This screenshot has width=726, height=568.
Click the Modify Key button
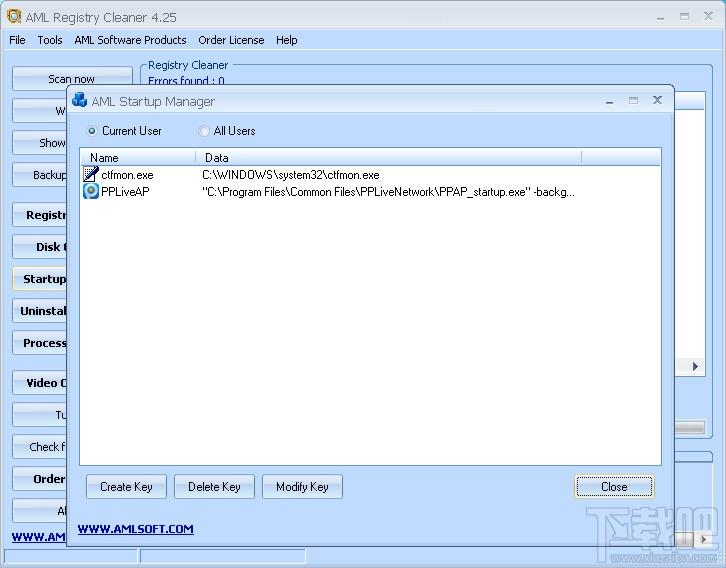(x=302, y=487)
